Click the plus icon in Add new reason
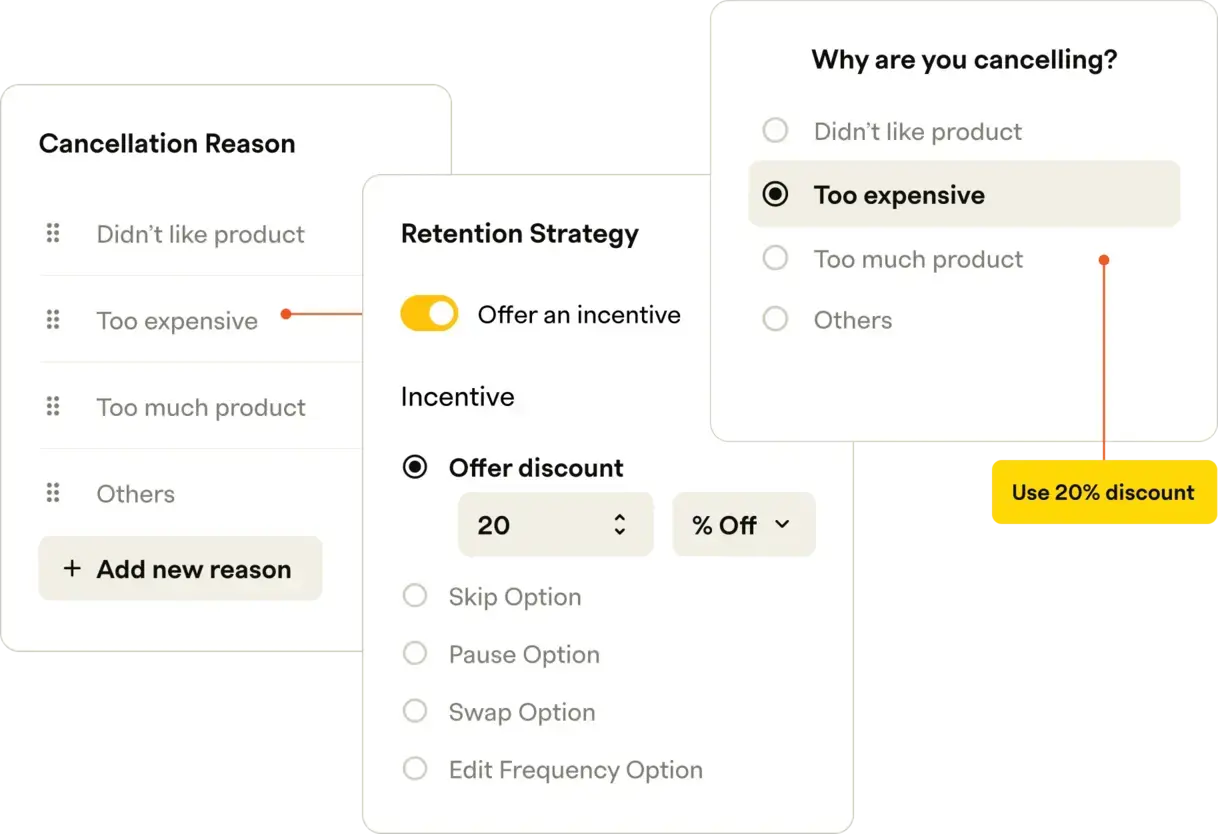The height and width of the screenshot is (834, 1218). pyautogui.click(x=72, y=569)
